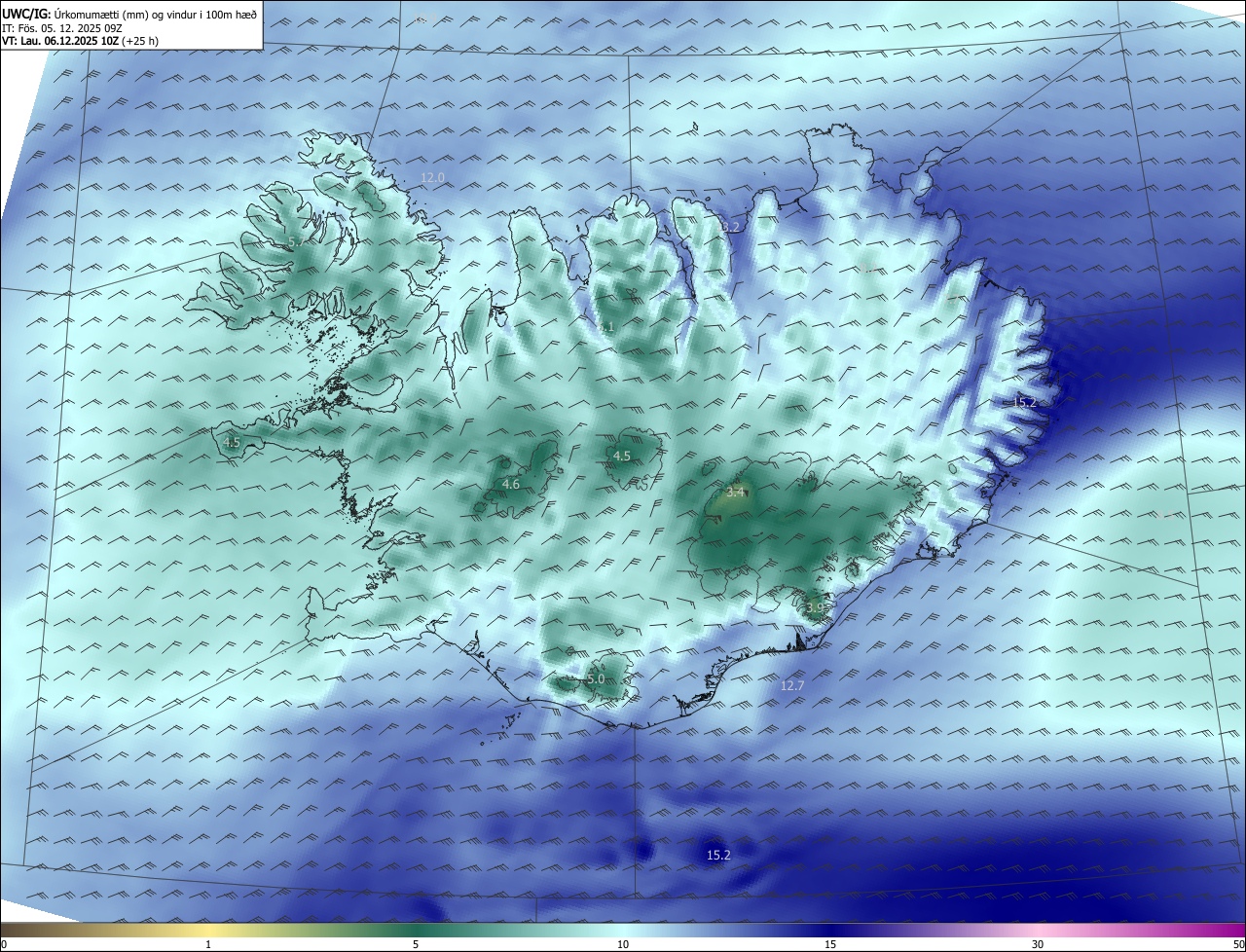Click the 3.2 value label on the map
Image resolution: width=1246 pixels, height=952 pixels.
(x=731, y=227)
